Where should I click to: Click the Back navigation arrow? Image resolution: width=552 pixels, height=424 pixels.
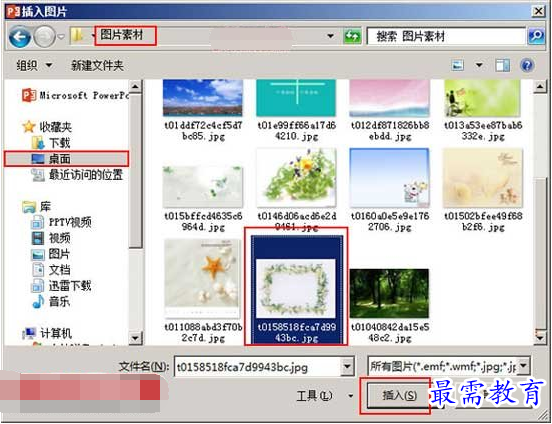[20, 37]
